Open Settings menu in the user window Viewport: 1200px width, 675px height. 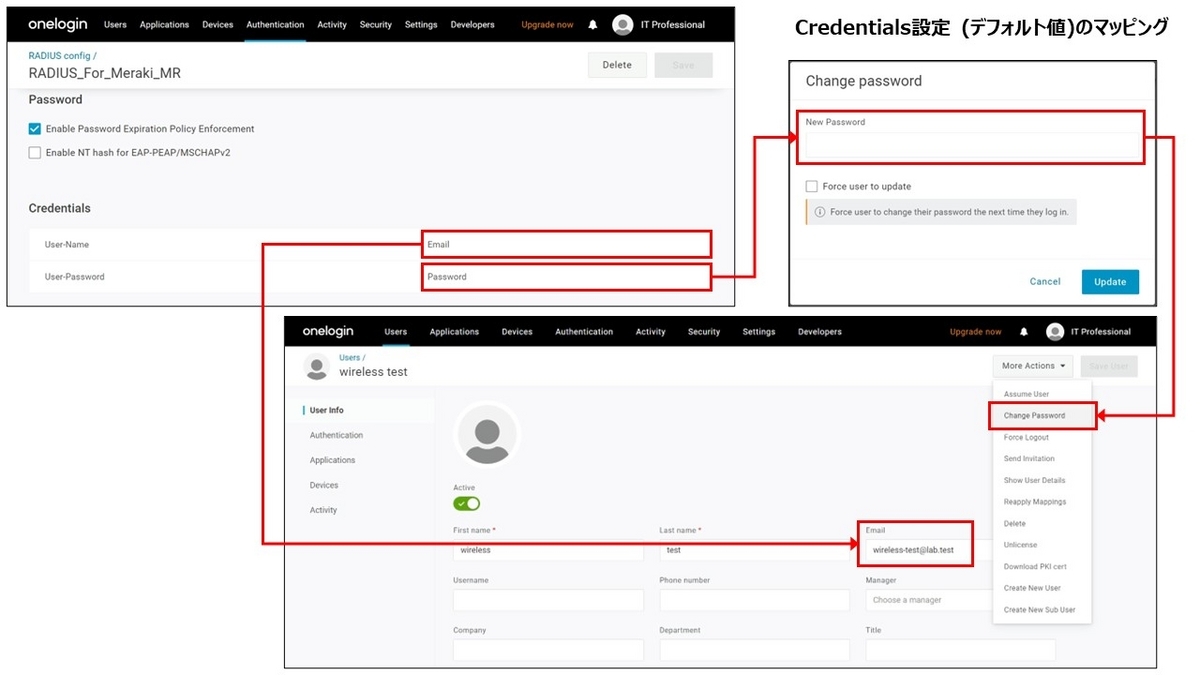[x=759, y=332]
